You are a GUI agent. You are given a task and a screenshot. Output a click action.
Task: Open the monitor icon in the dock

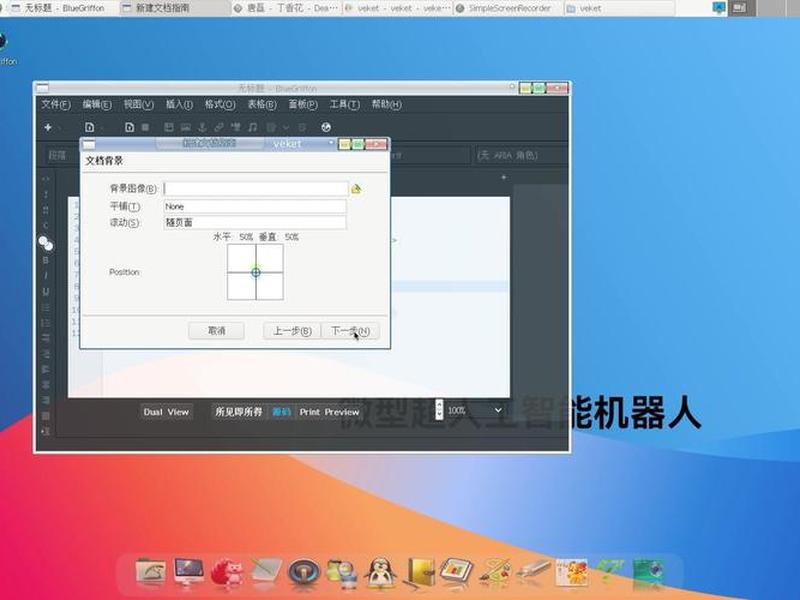[x=189, y=571]
